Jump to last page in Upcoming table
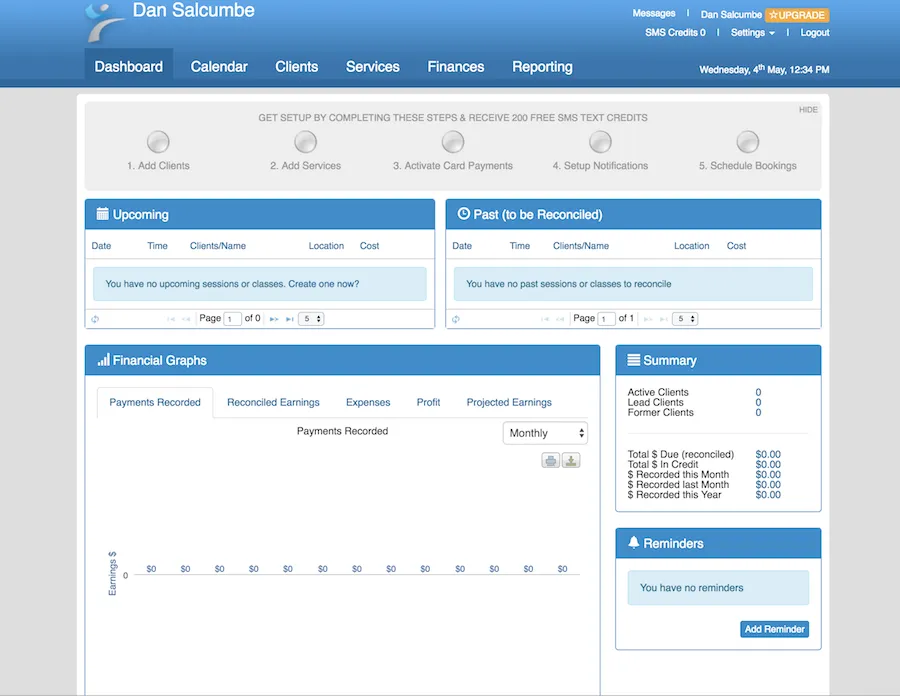Viewport: 900px width, 696px height. [290, 319]
